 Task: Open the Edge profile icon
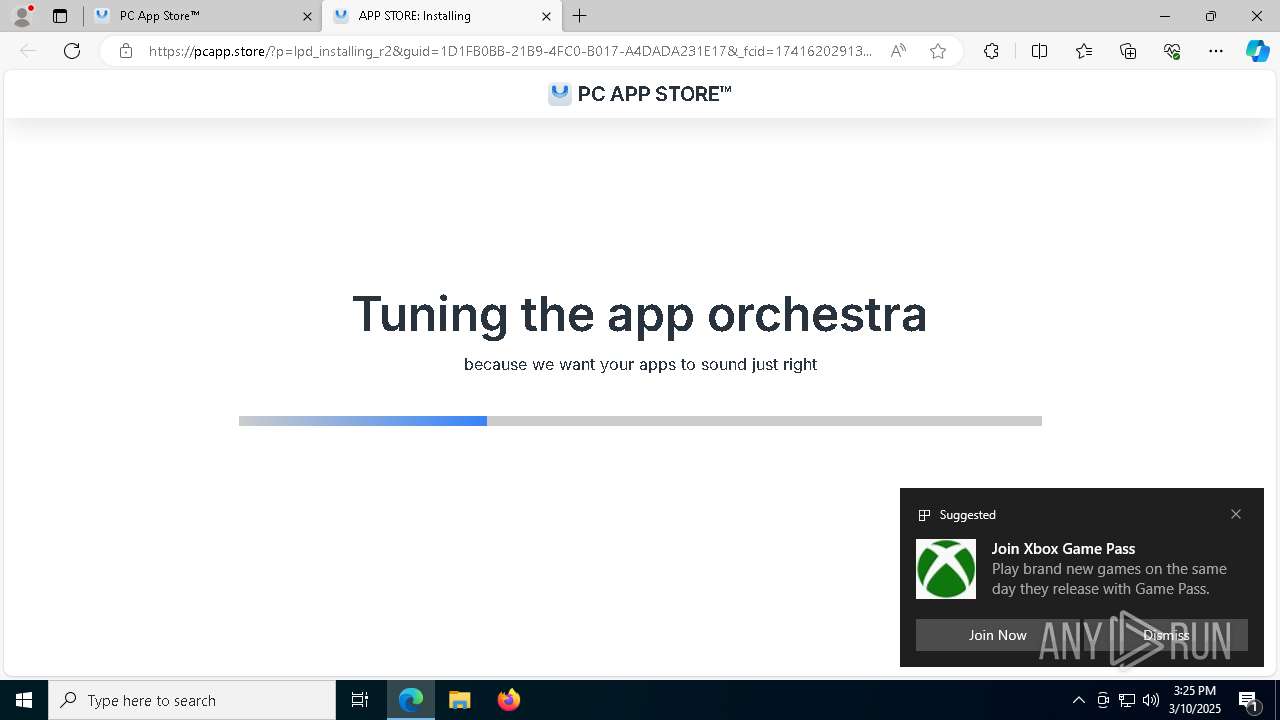click(x=22, y=16)
